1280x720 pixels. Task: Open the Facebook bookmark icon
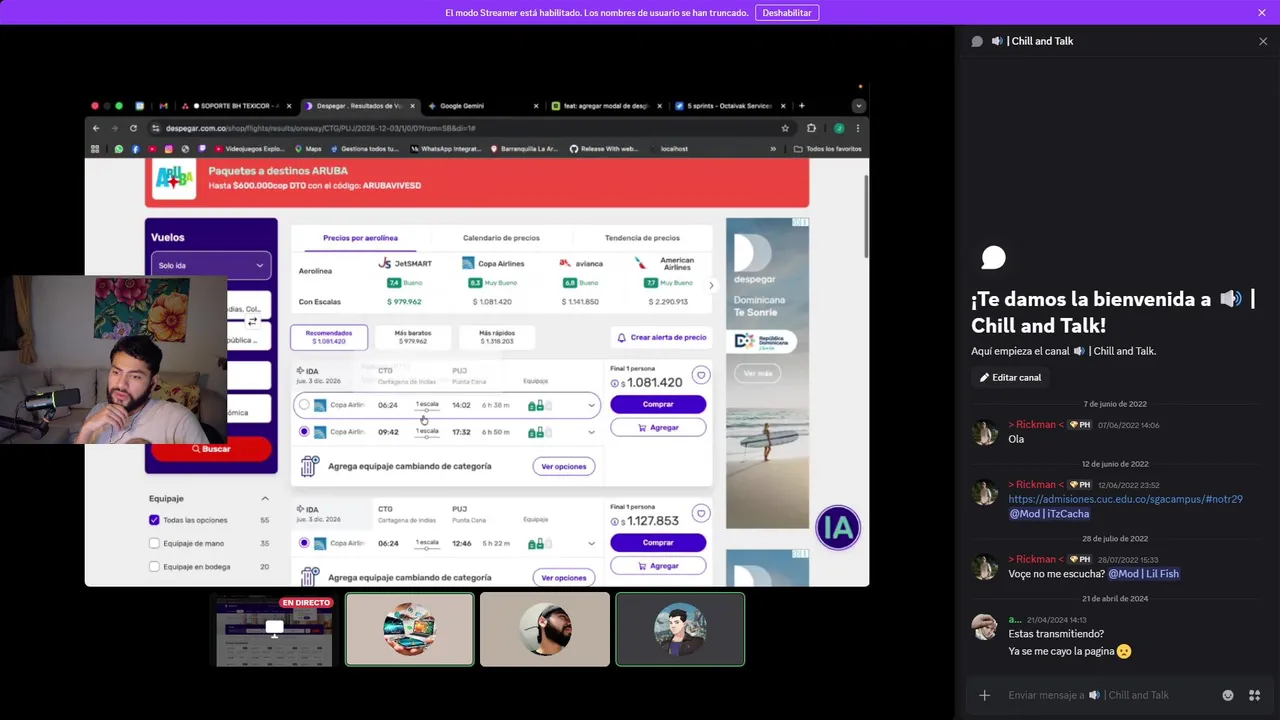135,149
